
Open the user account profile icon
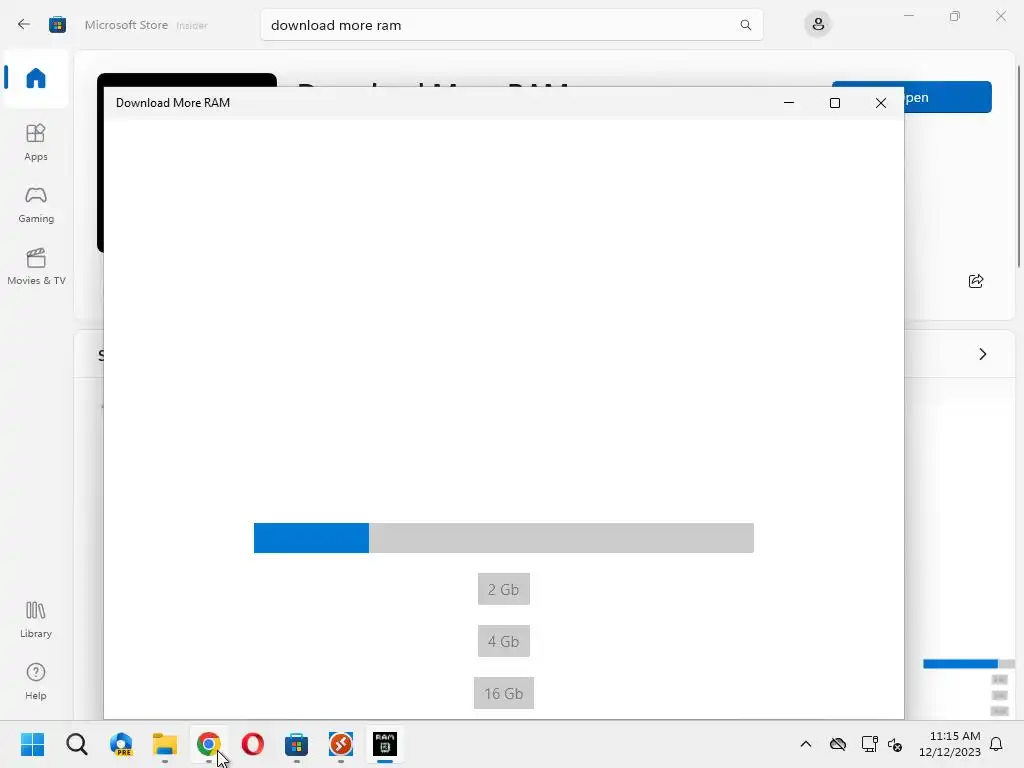pos(818,25)
